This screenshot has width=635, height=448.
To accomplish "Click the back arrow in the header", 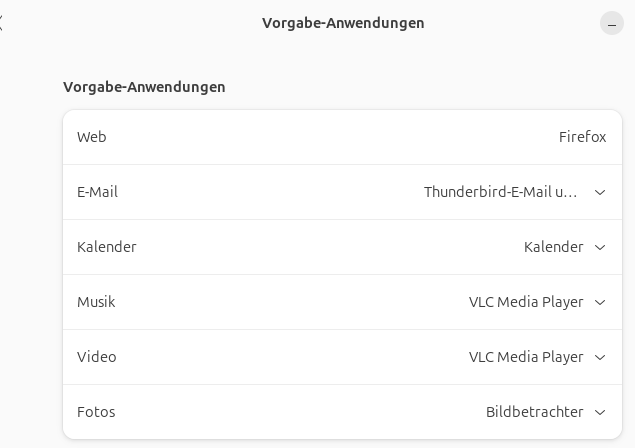I will 3,23.
